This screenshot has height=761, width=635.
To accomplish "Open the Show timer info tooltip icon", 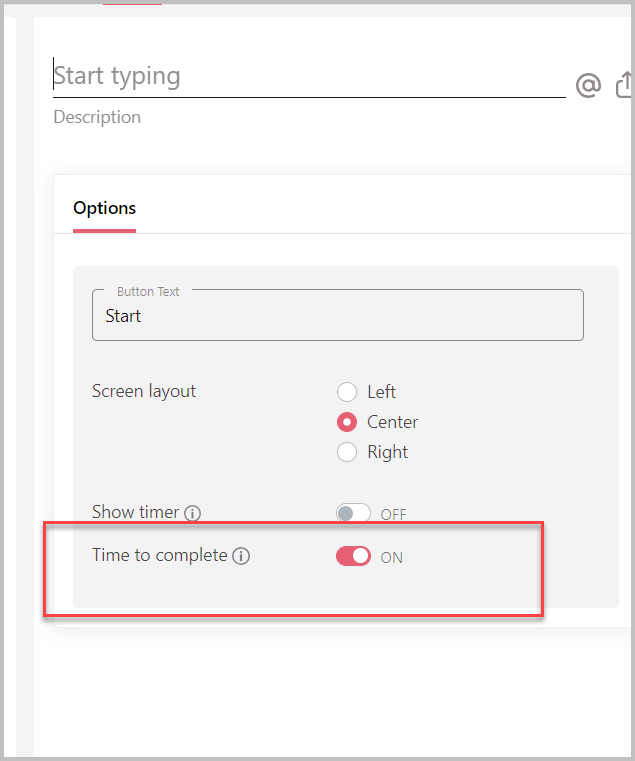I will coord(193,513).
